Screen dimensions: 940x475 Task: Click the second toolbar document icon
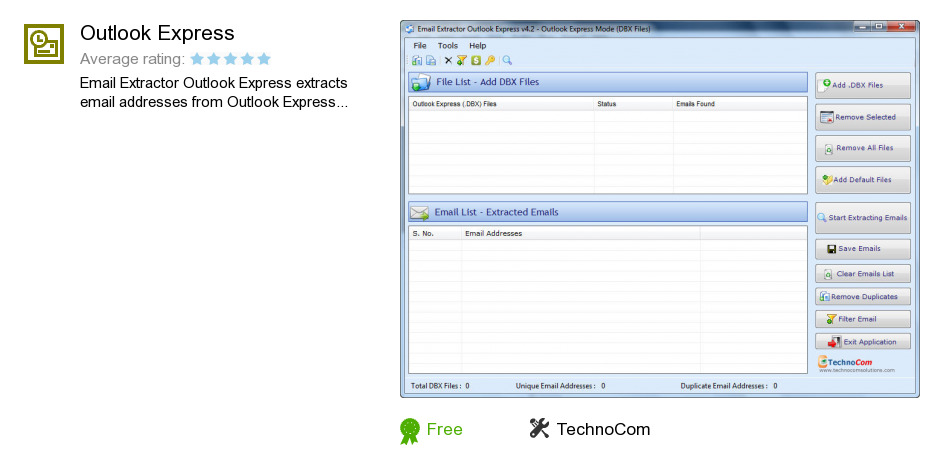[x=431, y=60]
